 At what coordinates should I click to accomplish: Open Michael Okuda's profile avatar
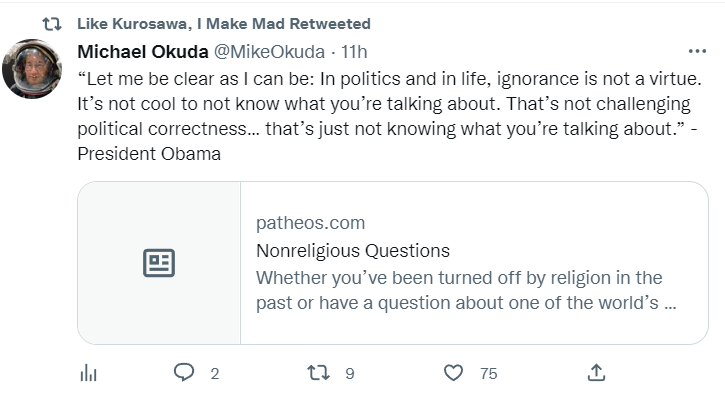32,69
